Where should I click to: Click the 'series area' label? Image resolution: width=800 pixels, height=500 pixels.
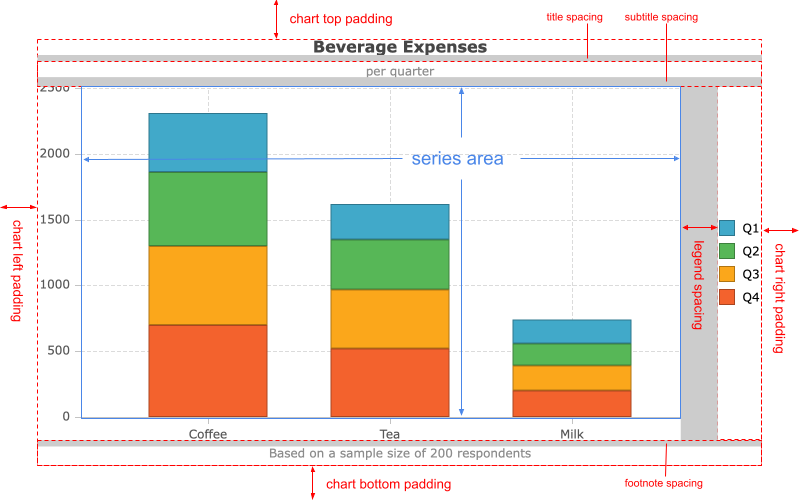tap(457, 158)
